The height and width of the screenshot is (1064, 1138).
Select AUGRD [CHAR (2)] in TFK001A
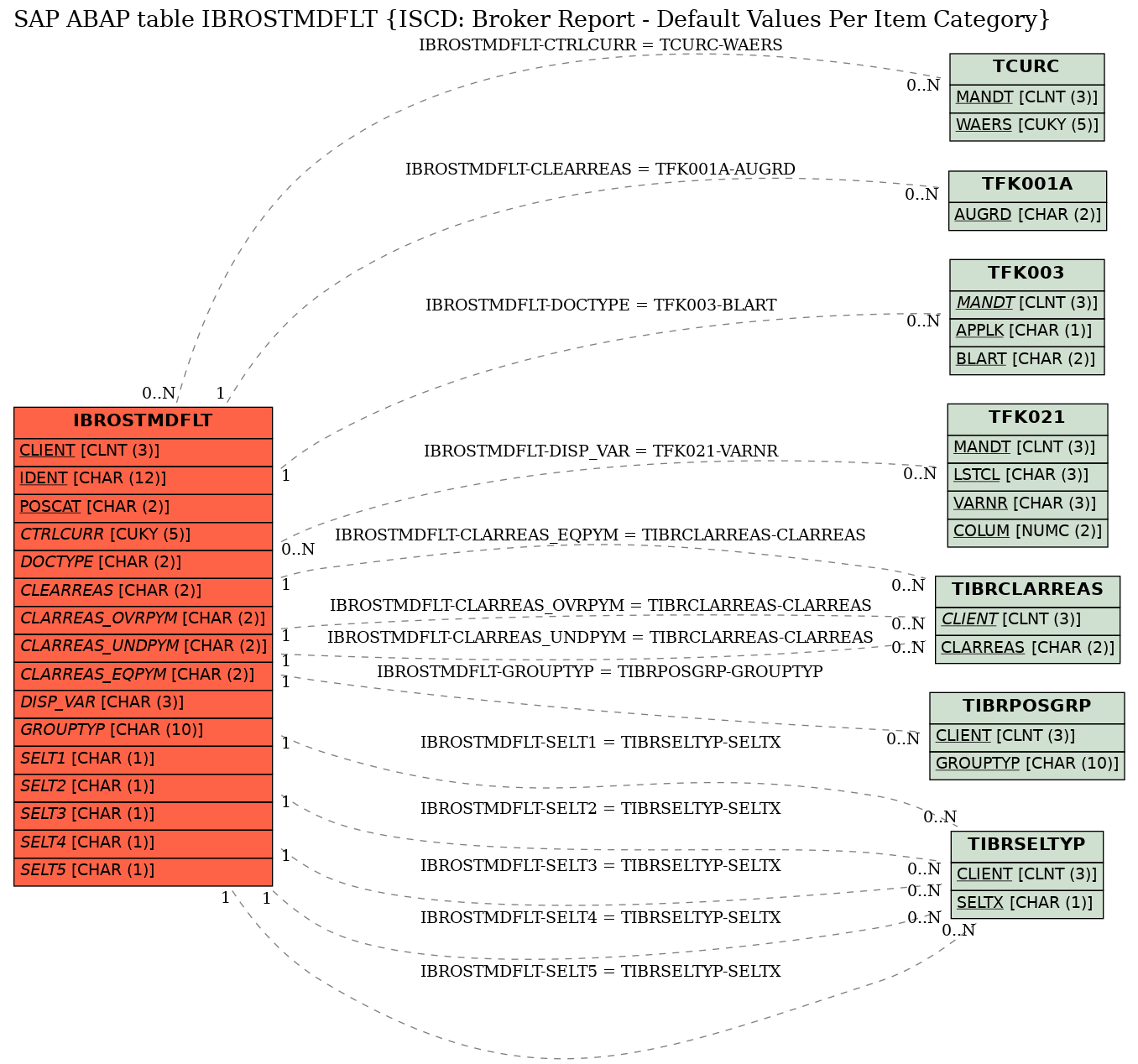(x=1027, y=216)
